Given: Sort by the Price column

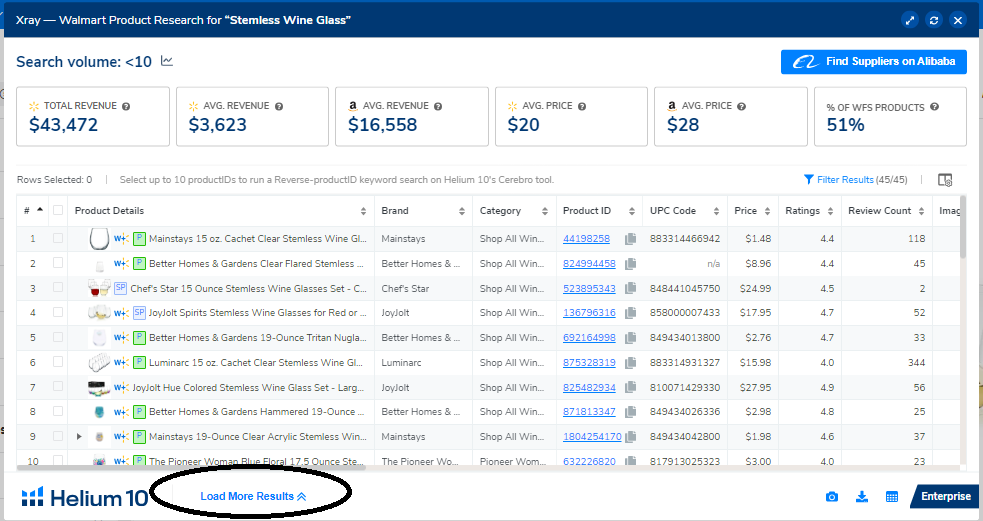Looking at the screenshot, I should (767, 211).
